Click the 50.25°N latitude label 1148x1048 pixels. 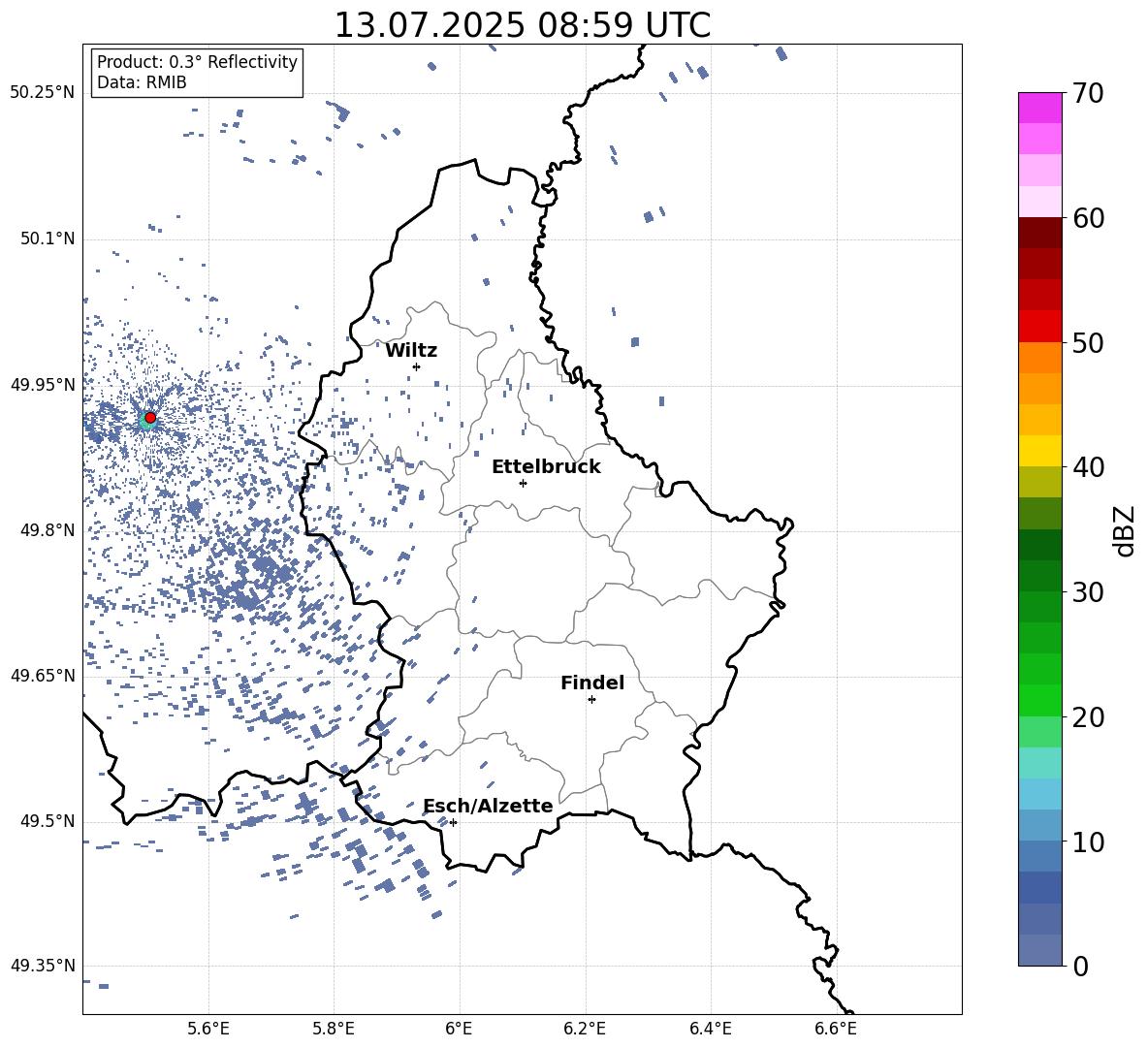coord(43,93)
